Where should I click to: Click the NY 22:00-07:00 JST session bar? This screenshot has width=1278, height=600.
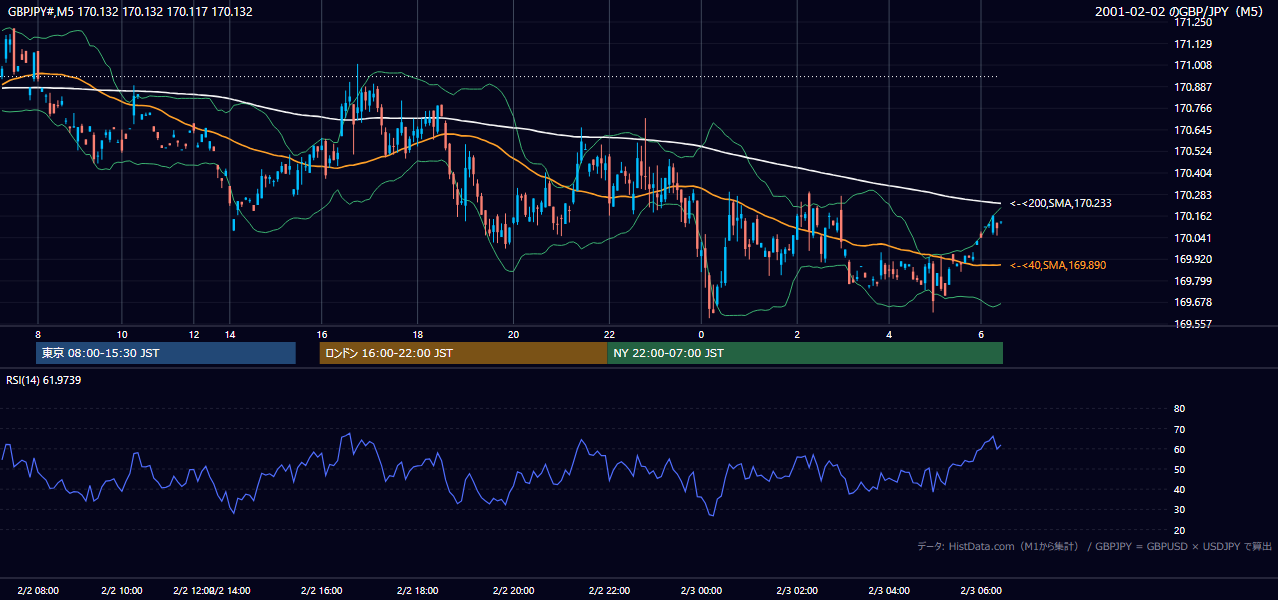pyautogui.click(x=805, y=353)
